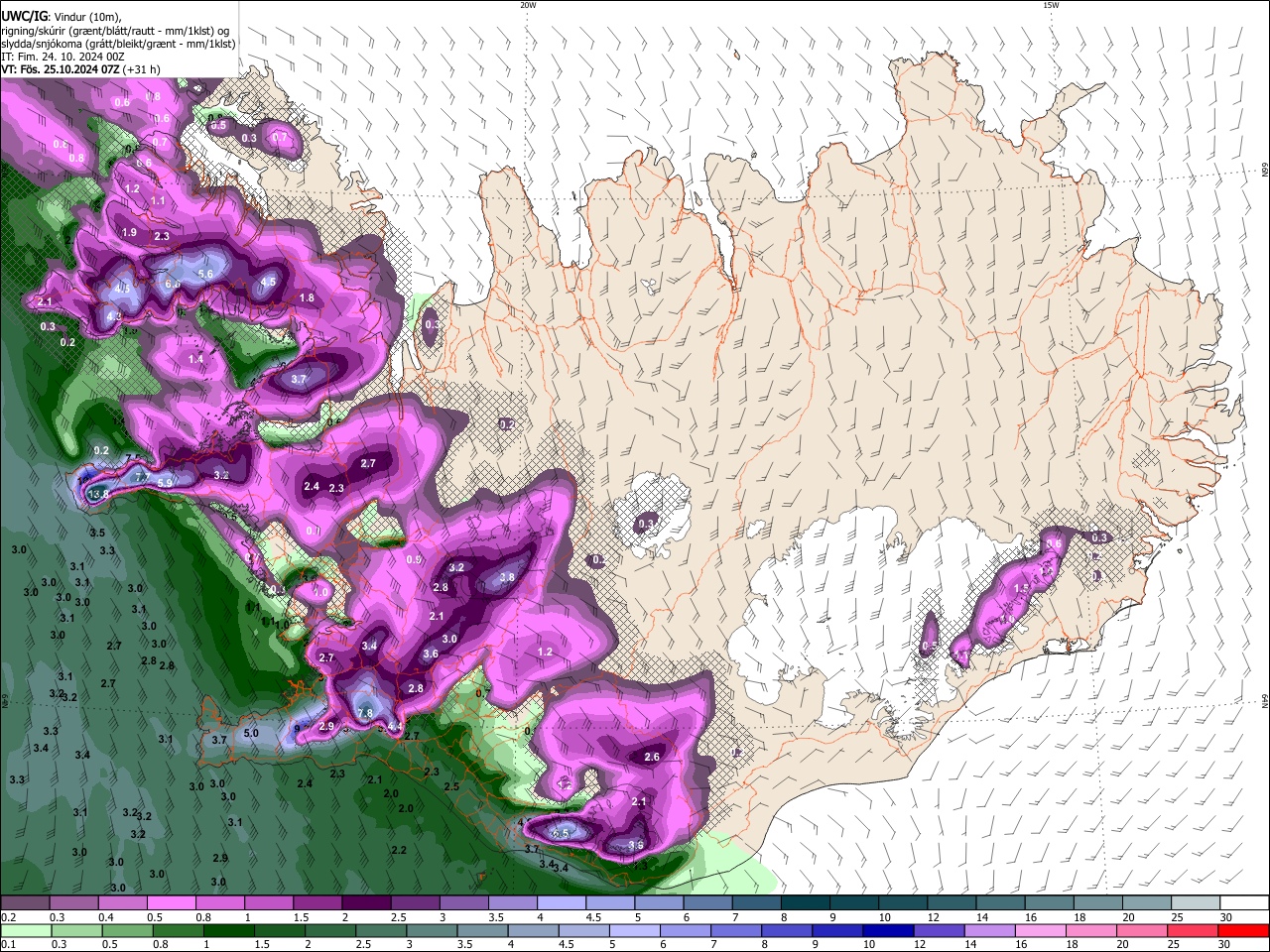
Task: Click the lower legend swatch between 25 and 30
Action: [1192, 930]
